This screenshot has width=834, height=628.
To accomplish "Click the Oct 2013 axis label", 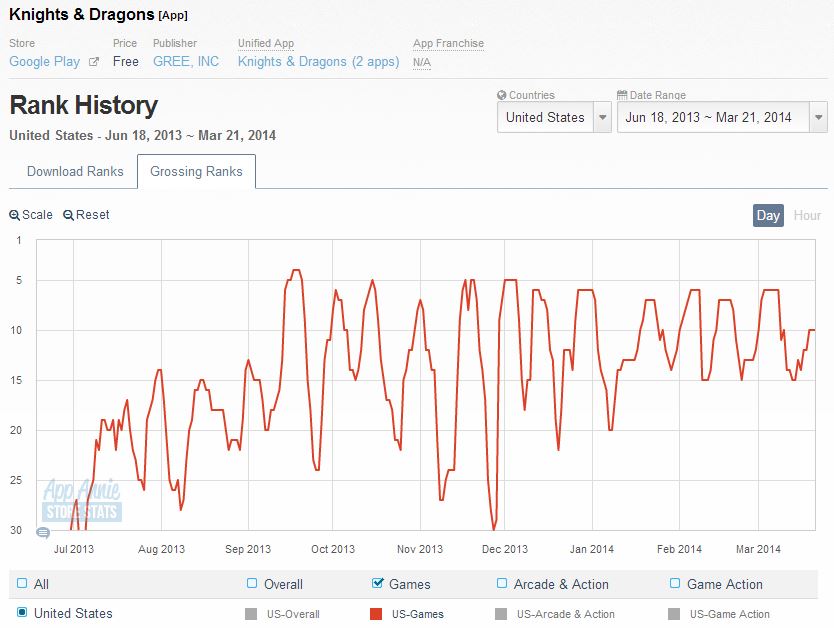I will click(332, 549).
